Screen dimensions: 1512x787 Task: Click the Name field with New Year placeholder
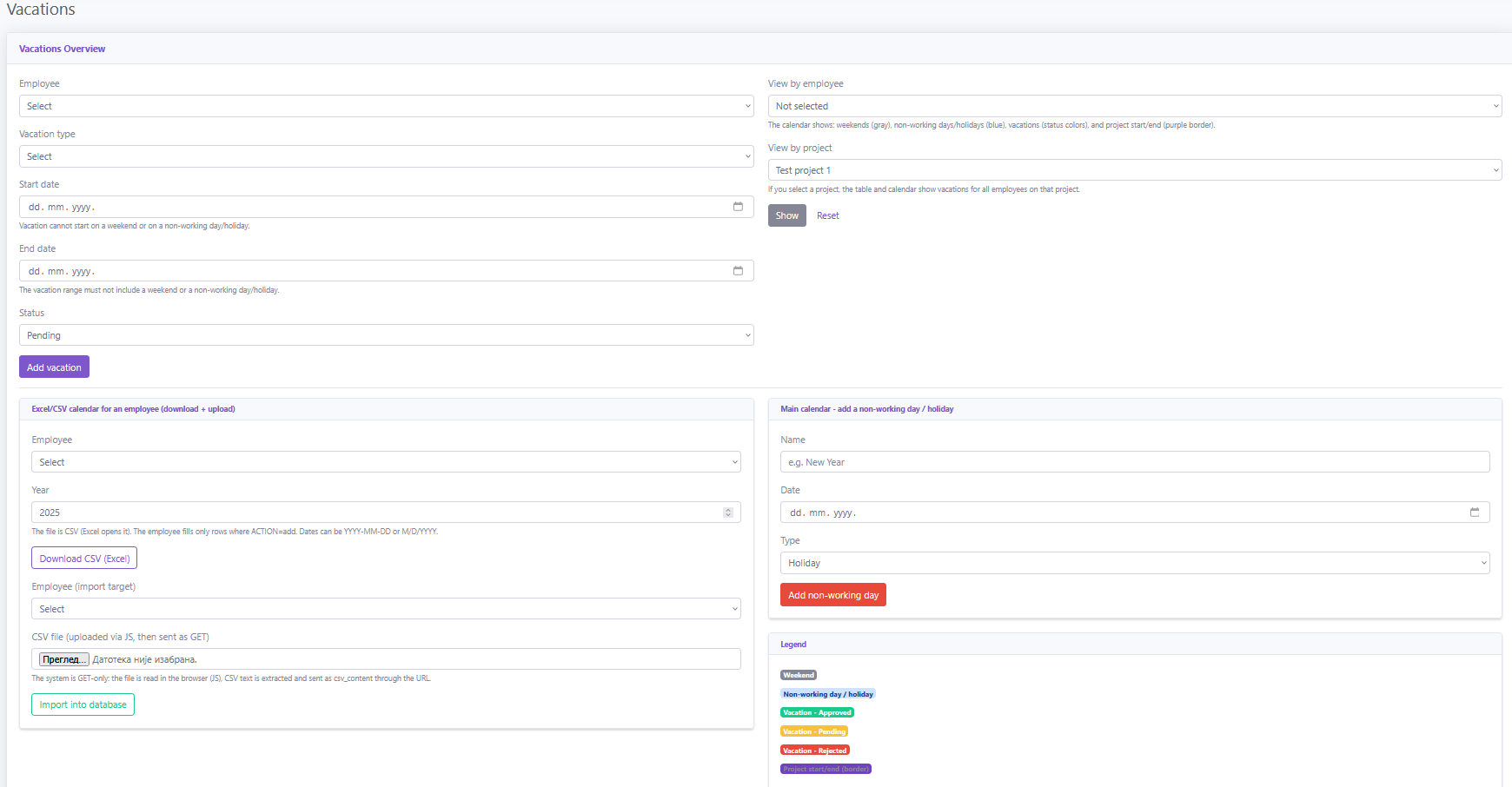1134,462
